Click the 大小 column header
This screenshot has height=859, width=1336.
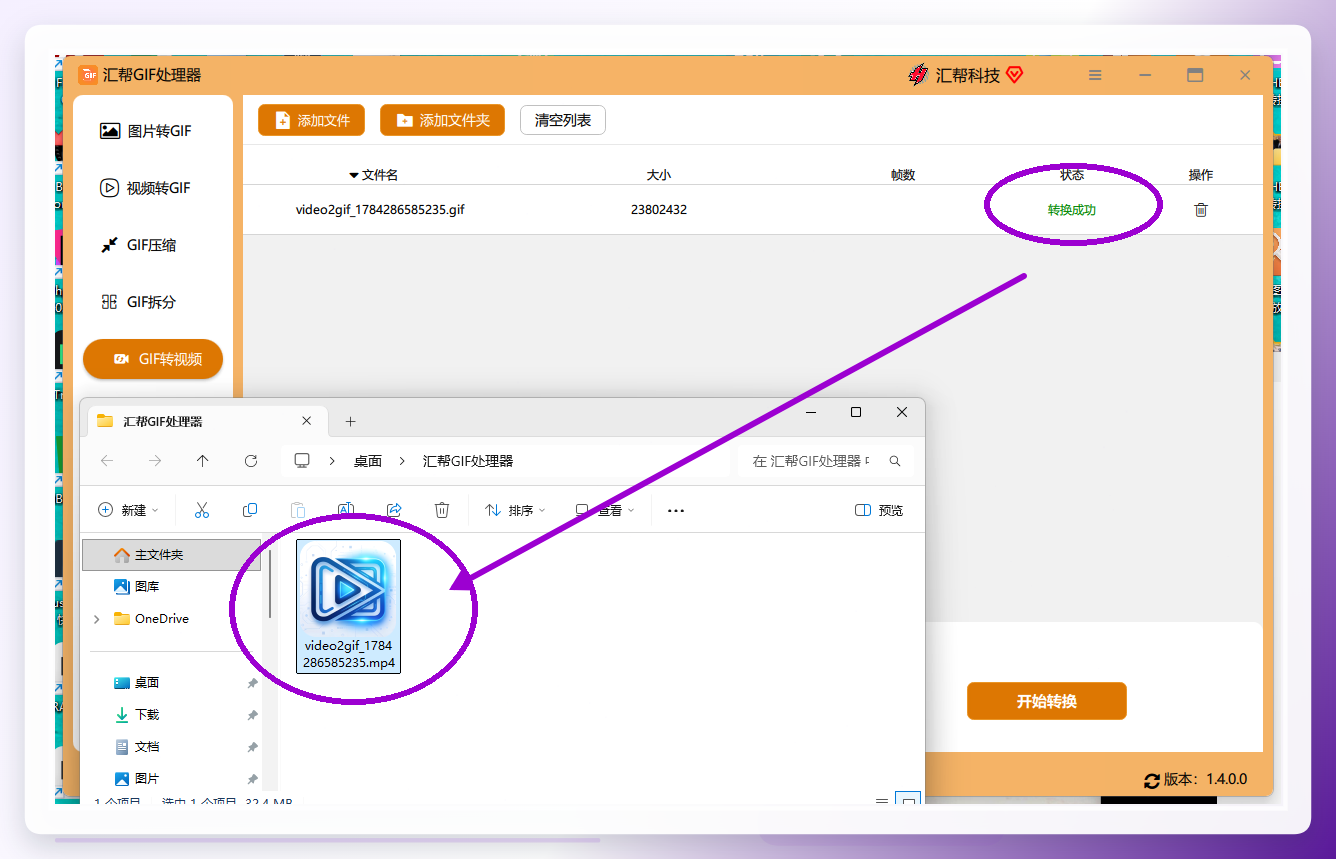click(659, 175)
